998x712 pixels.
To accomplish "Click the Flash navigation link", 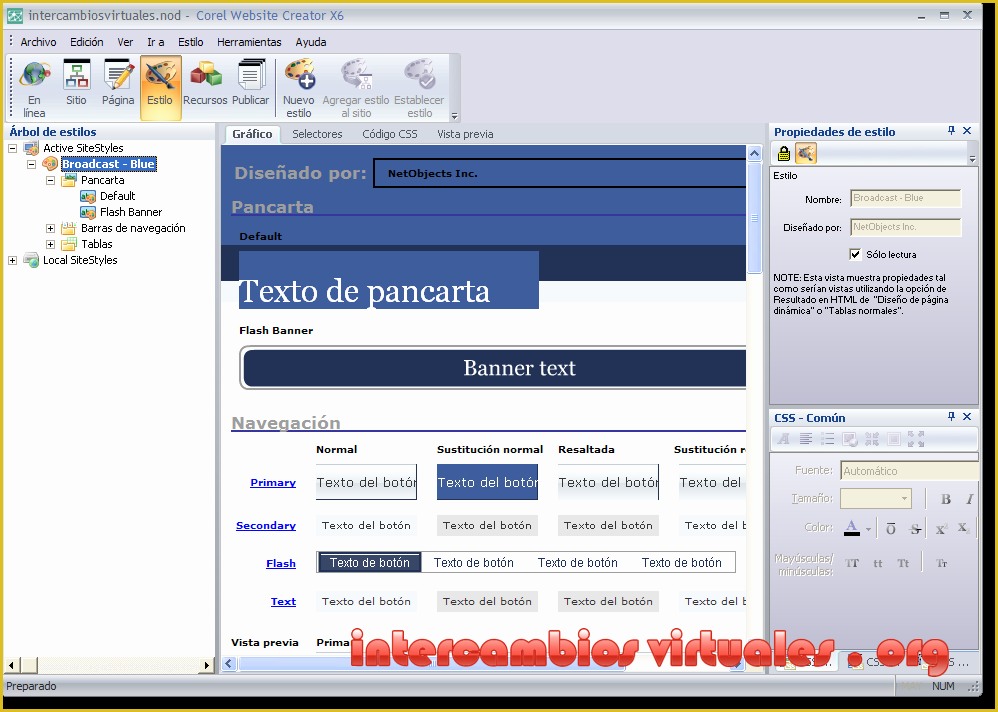I will tap(281, 564).
